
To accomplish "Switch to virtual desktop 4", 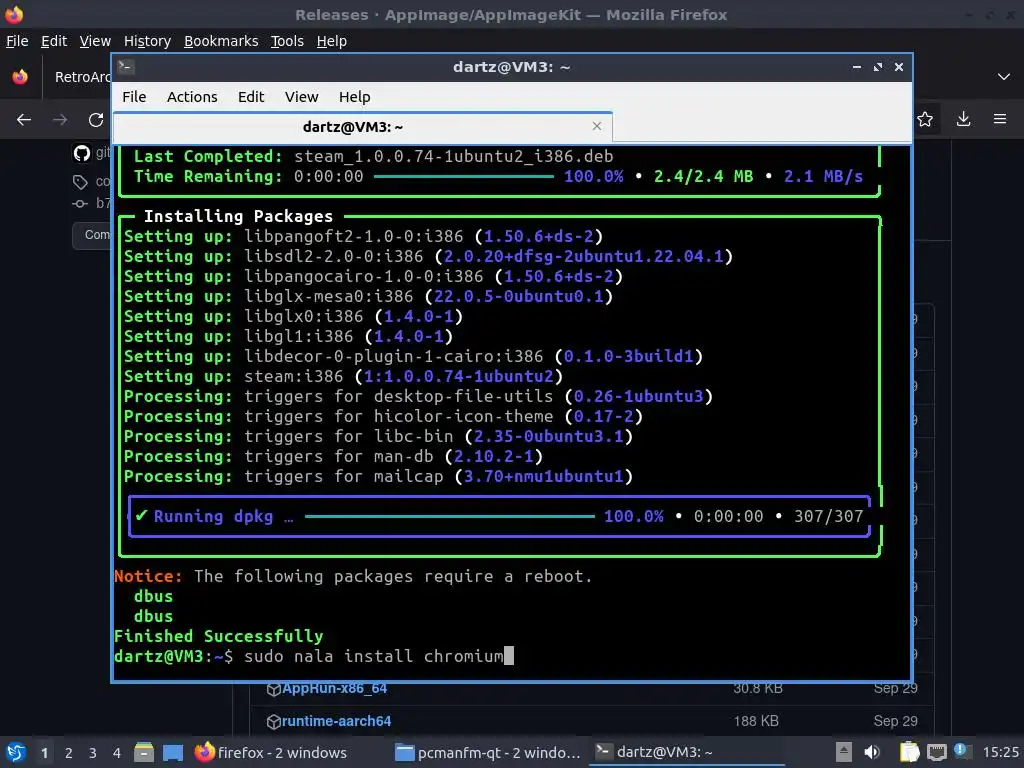I will tap(116, 753).
